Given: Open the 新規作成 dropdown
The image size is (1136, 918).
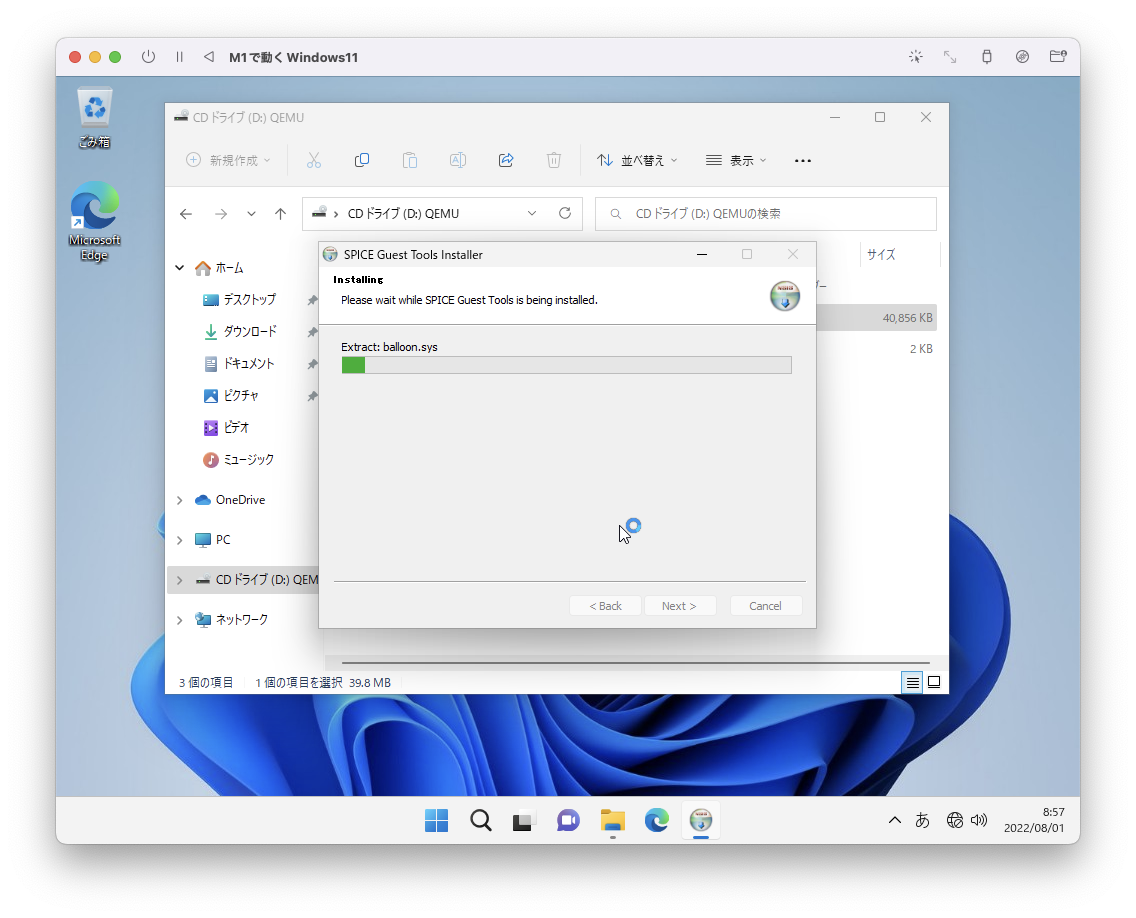Looking at the screenshot, I should click(x=228, y=160).
